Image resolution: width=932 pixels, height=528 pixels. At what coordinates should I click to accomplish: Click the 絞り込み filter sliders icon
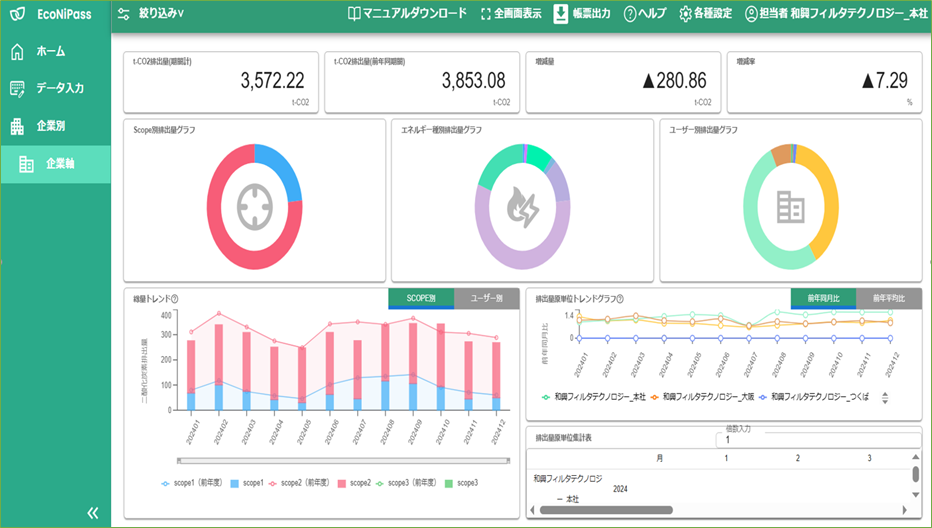click(124, 14)
